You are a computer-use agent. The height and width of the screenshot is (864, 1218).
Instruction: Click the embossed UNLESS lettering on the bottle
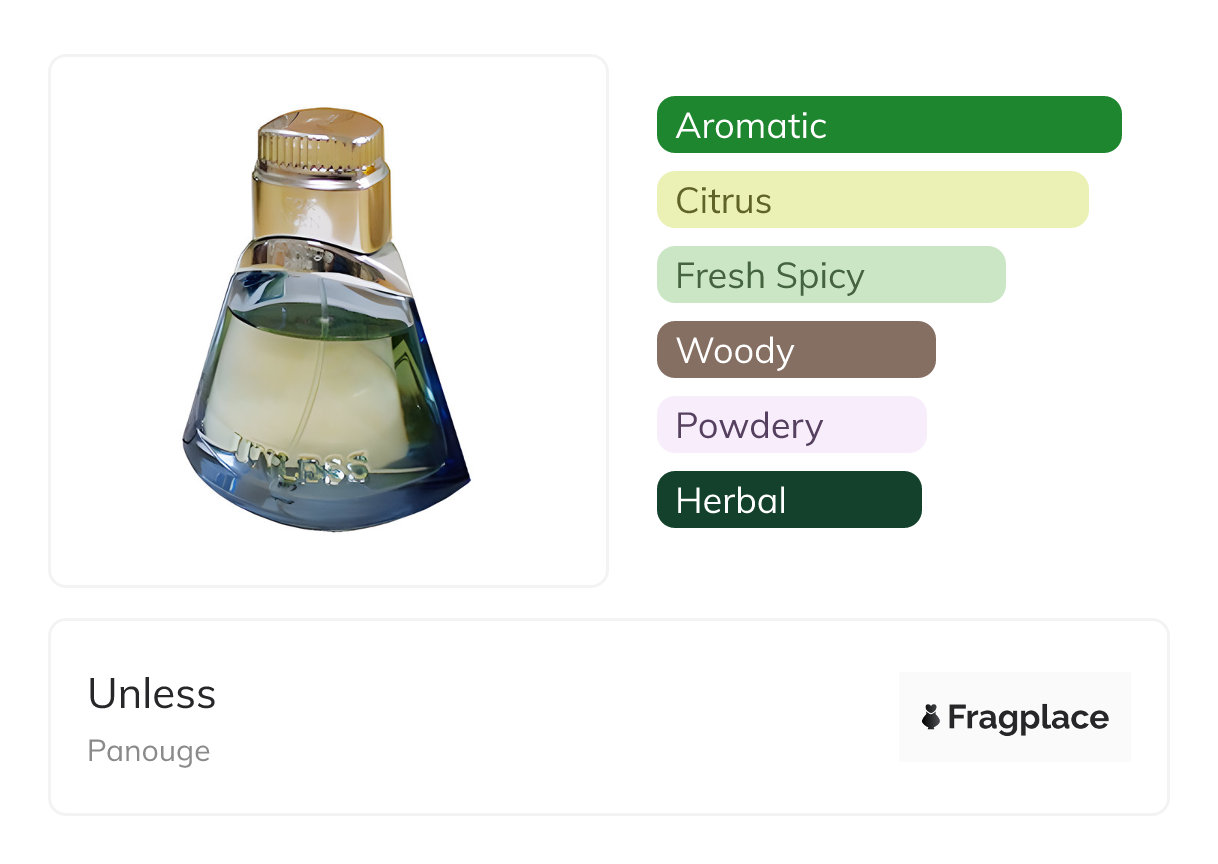tap(303, 459)
